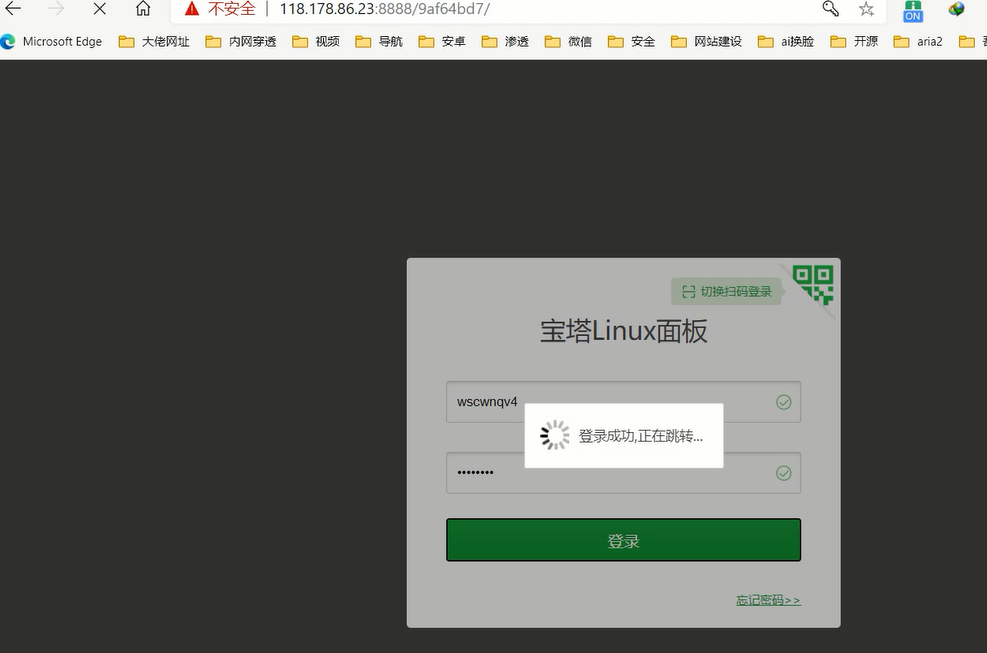Click the address bar URL 118.178.86.23:8888
The image size is (987, 653).
[385, 9]
